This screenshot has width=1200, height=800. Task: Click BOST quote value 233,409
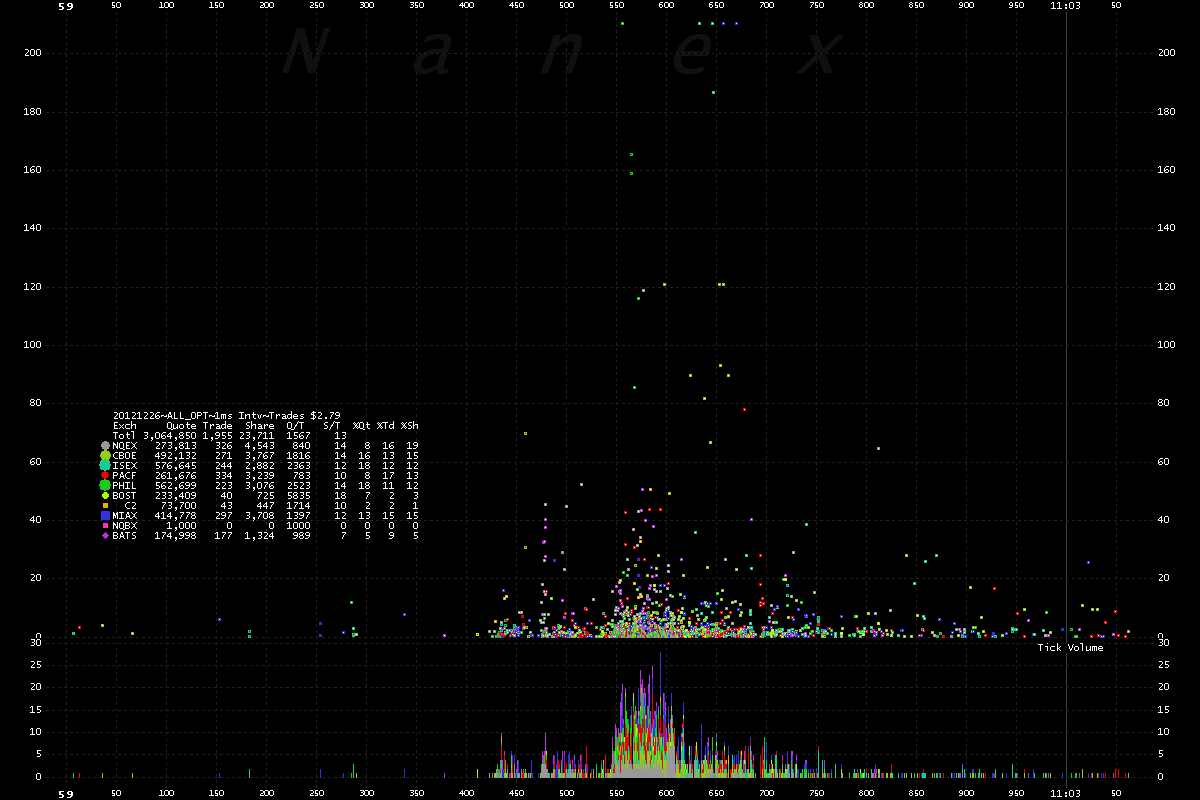click(176, 495)
